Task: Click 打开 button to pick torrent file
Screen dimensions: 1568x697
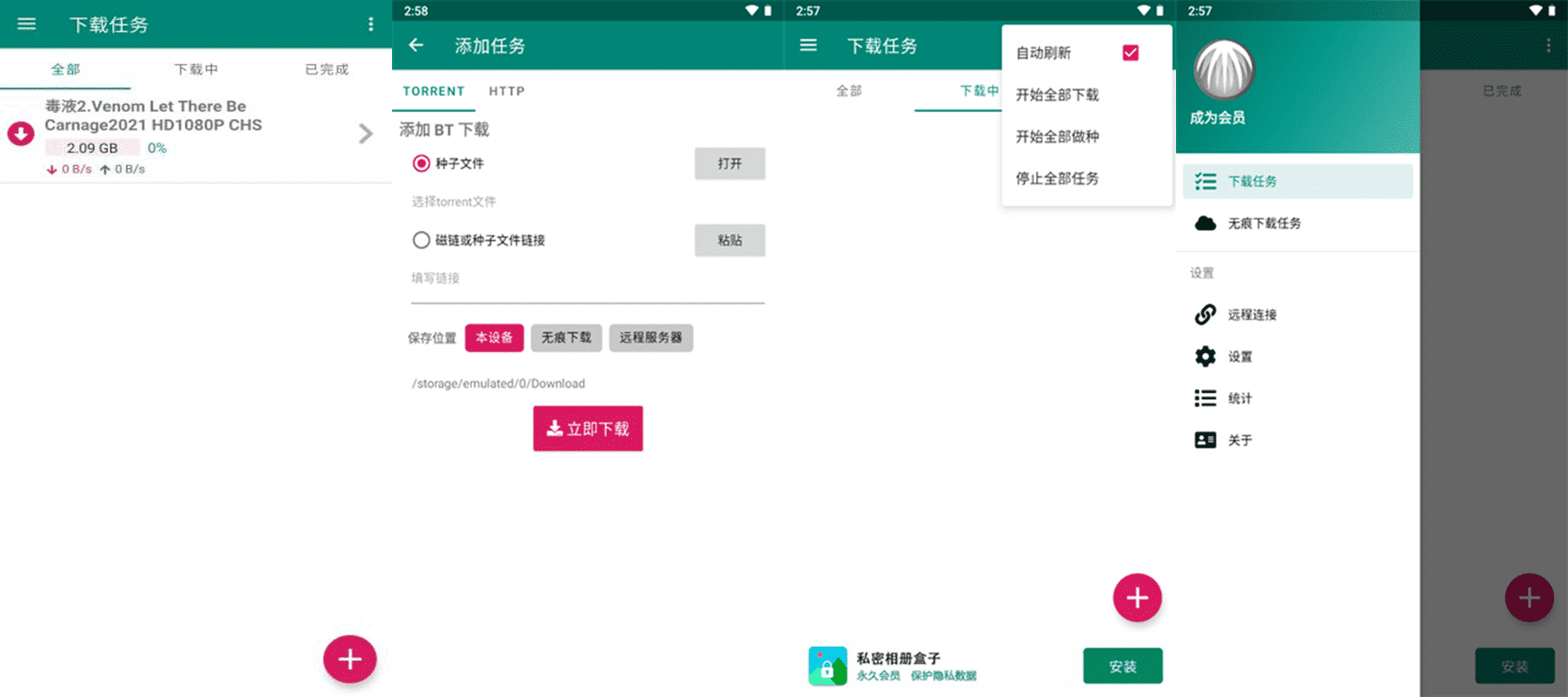Action: [729, 163]
